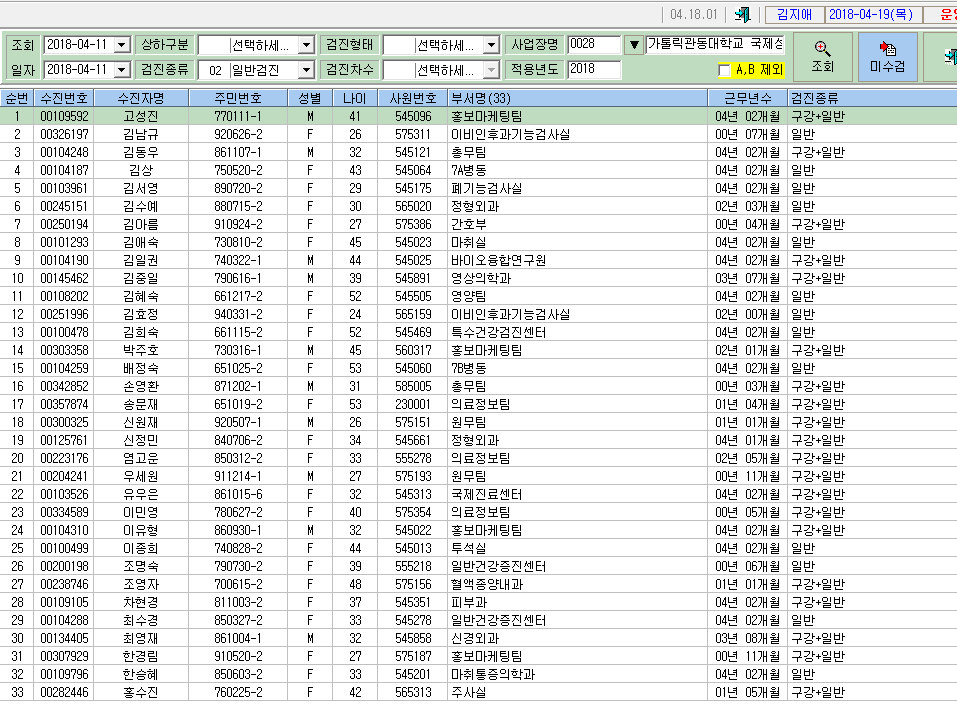Sort by the 수진자명 column header
Viewport: 957px width, 716px height.
(x=141, y=98)
